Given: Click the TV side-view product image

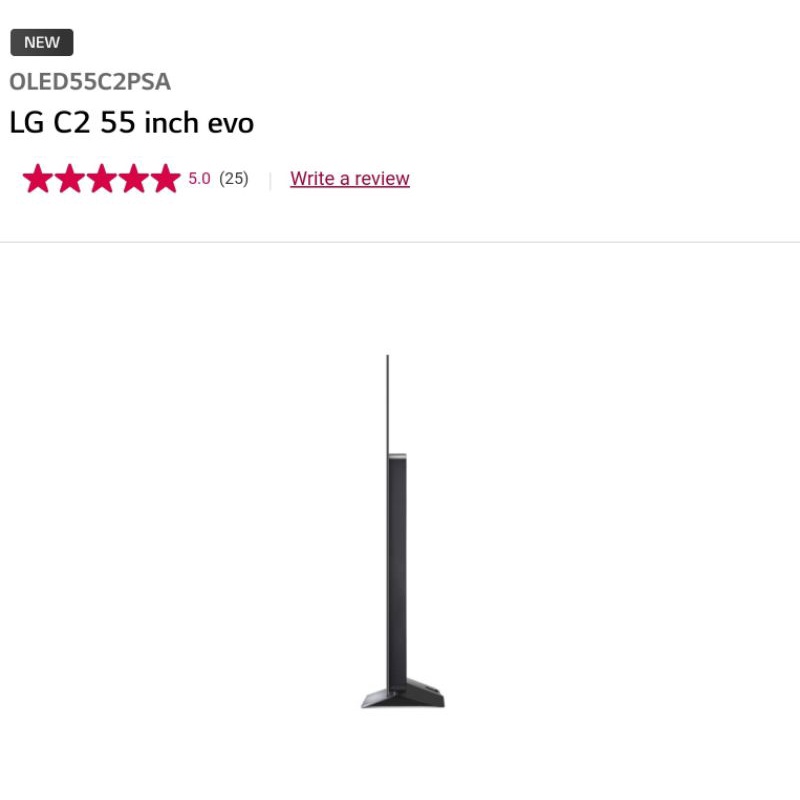Looking at the screenshot, I should 403,531.
